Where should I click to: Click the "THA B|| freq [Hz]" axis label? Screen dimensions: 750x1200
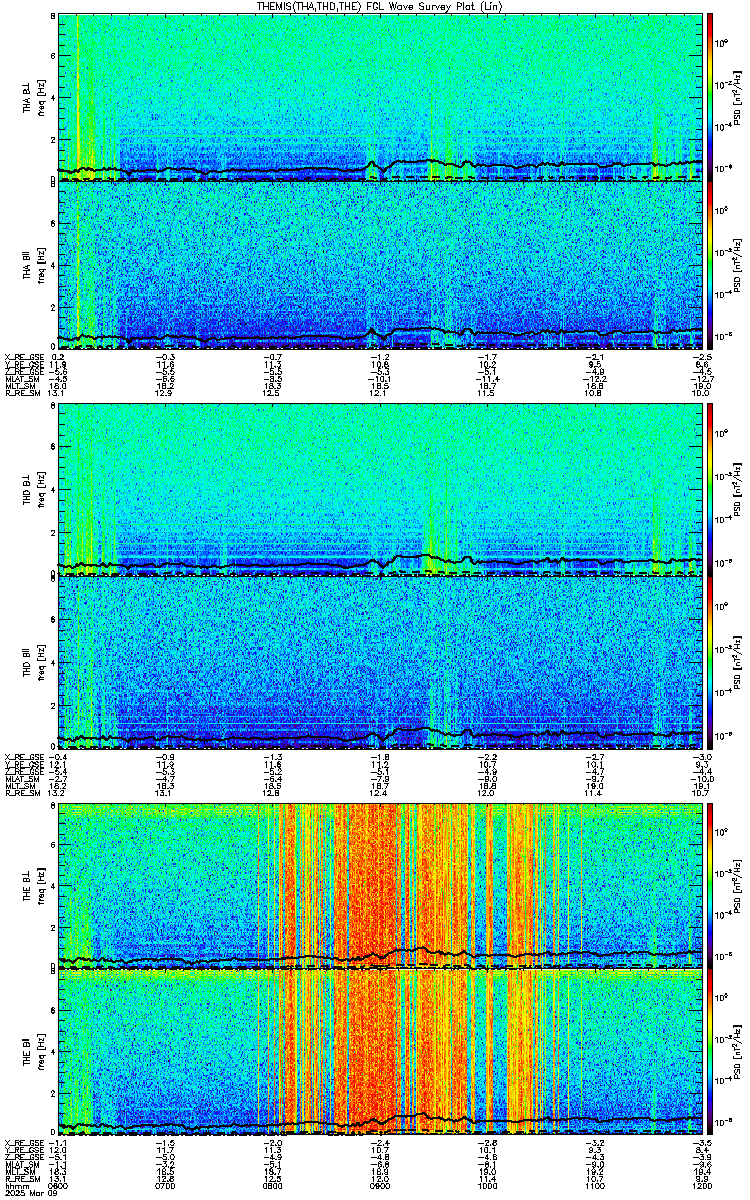pyautogui.click(x=33, y=266)
